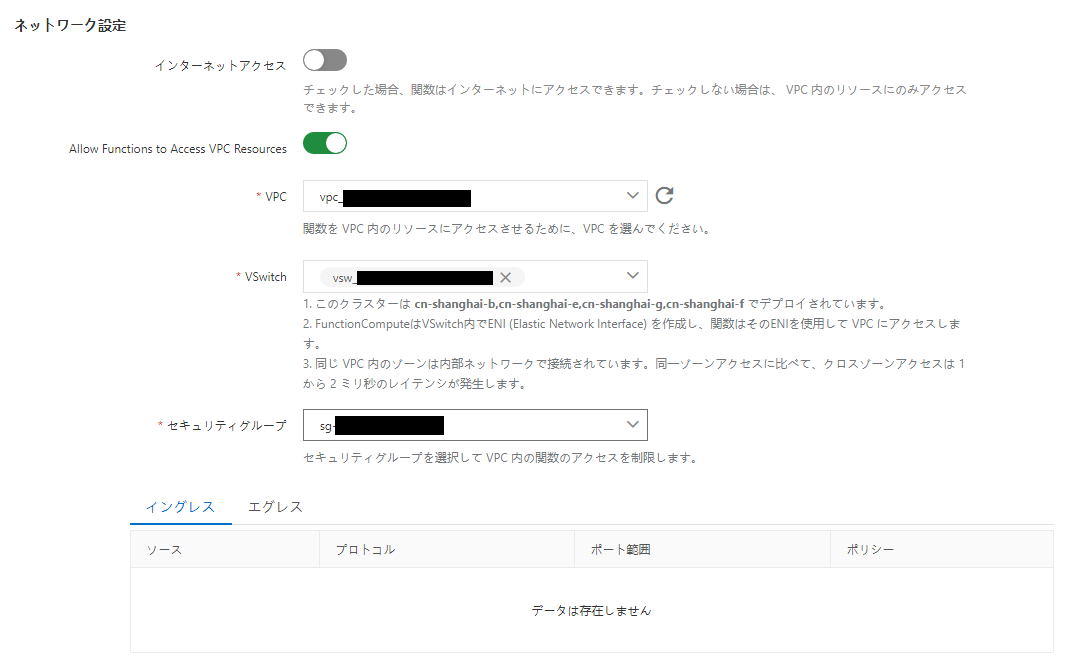Remove the selected vsw VSwitch tag

(x=505, y=277)
